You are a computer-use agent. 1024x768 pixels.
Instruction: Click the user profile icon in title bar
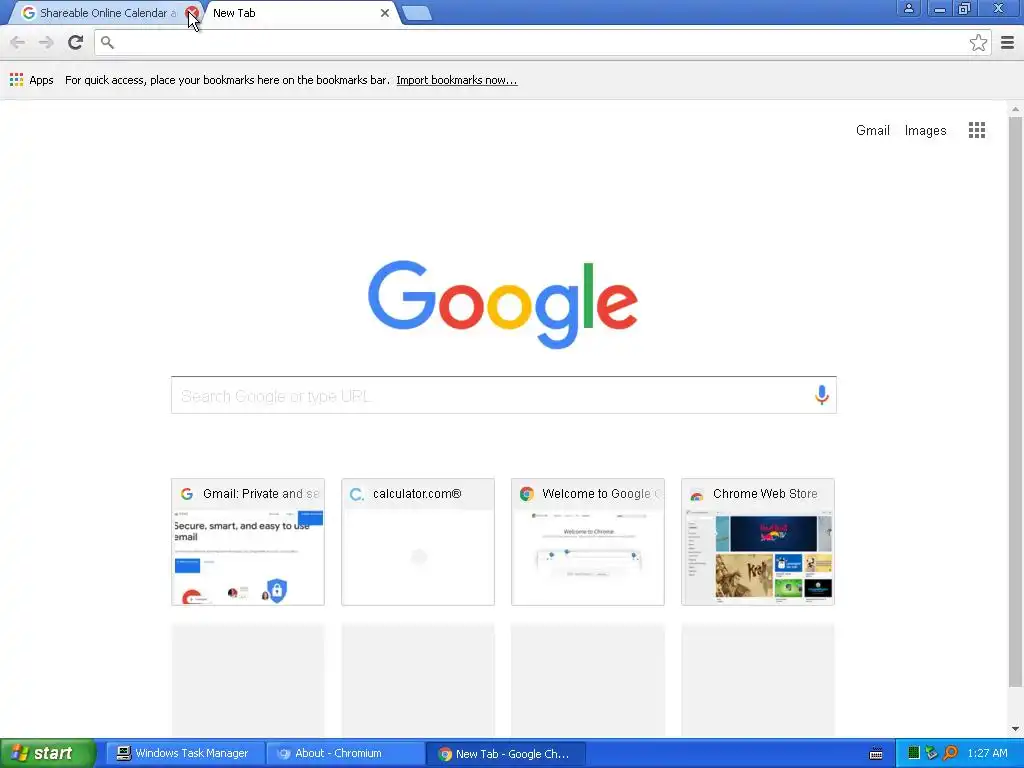pyautogui.click(x=908, y=8)
